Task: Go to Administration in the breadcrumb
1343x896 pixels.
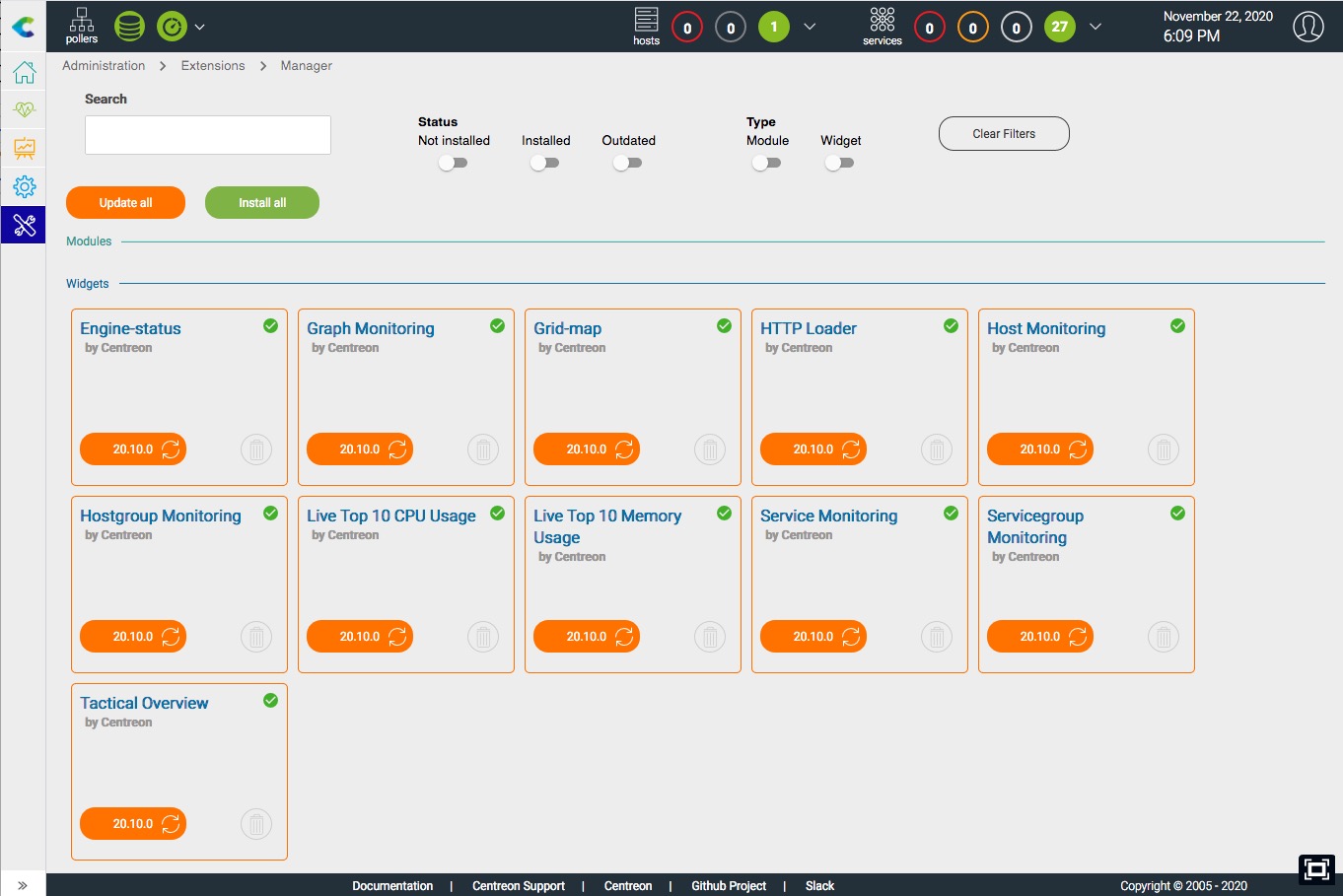Action: coord(104,66)
